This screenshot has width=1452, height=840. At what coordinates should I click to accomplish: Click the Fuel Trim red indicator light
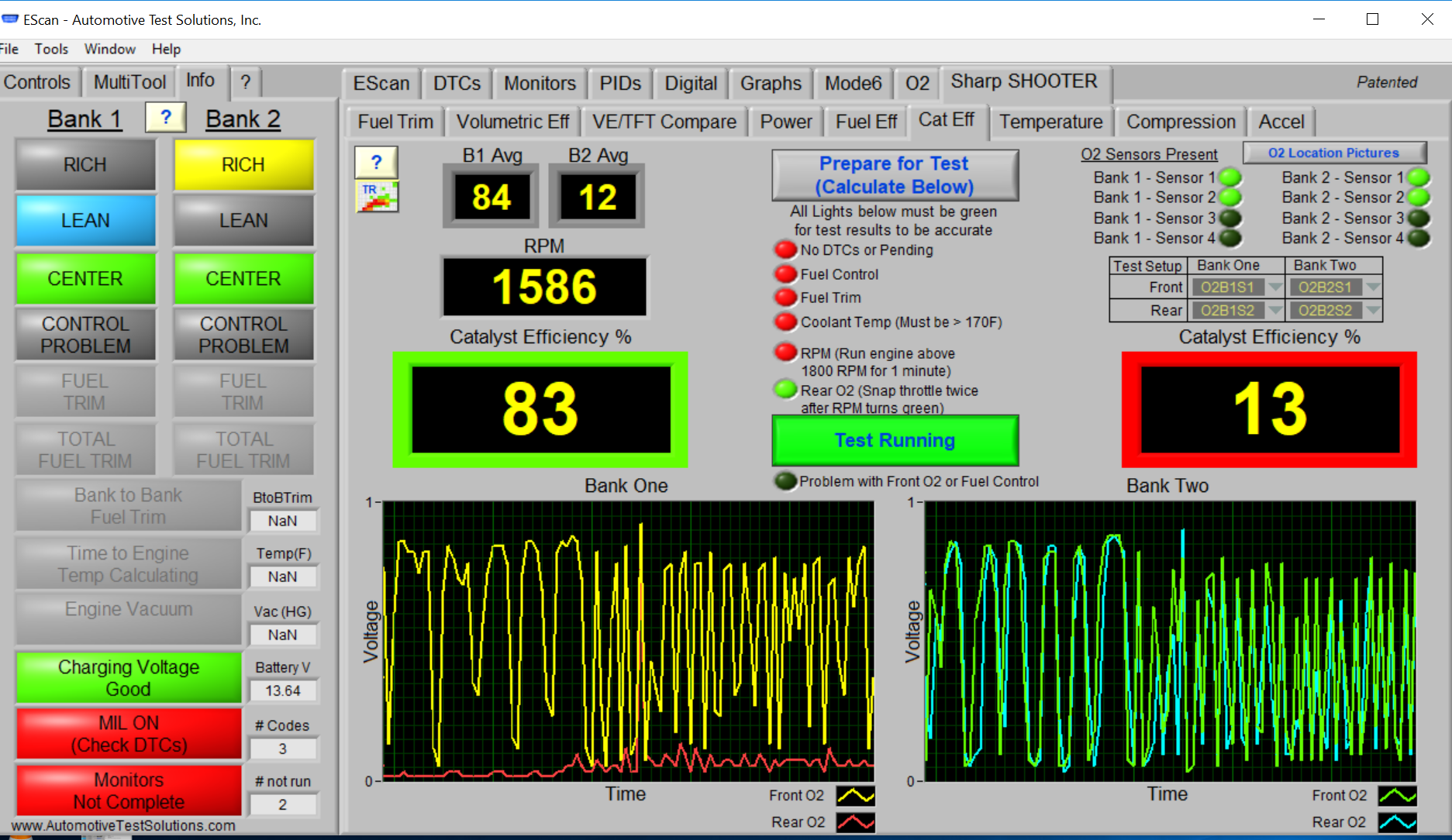click(786, 298)
